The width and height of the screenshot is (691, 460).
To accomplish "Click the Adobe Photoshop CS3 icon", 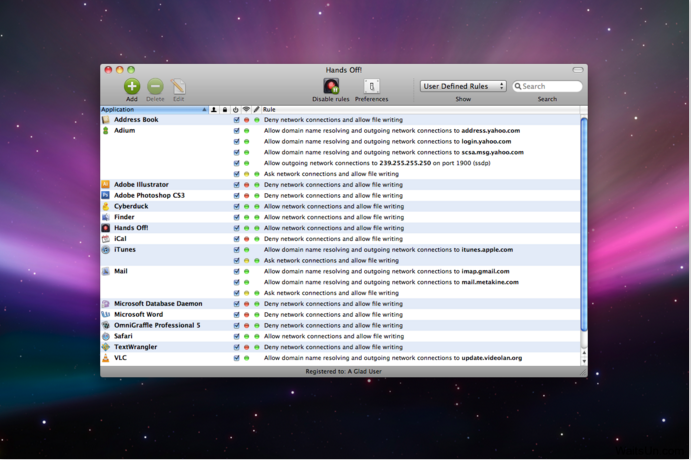I will click(106, 195).
